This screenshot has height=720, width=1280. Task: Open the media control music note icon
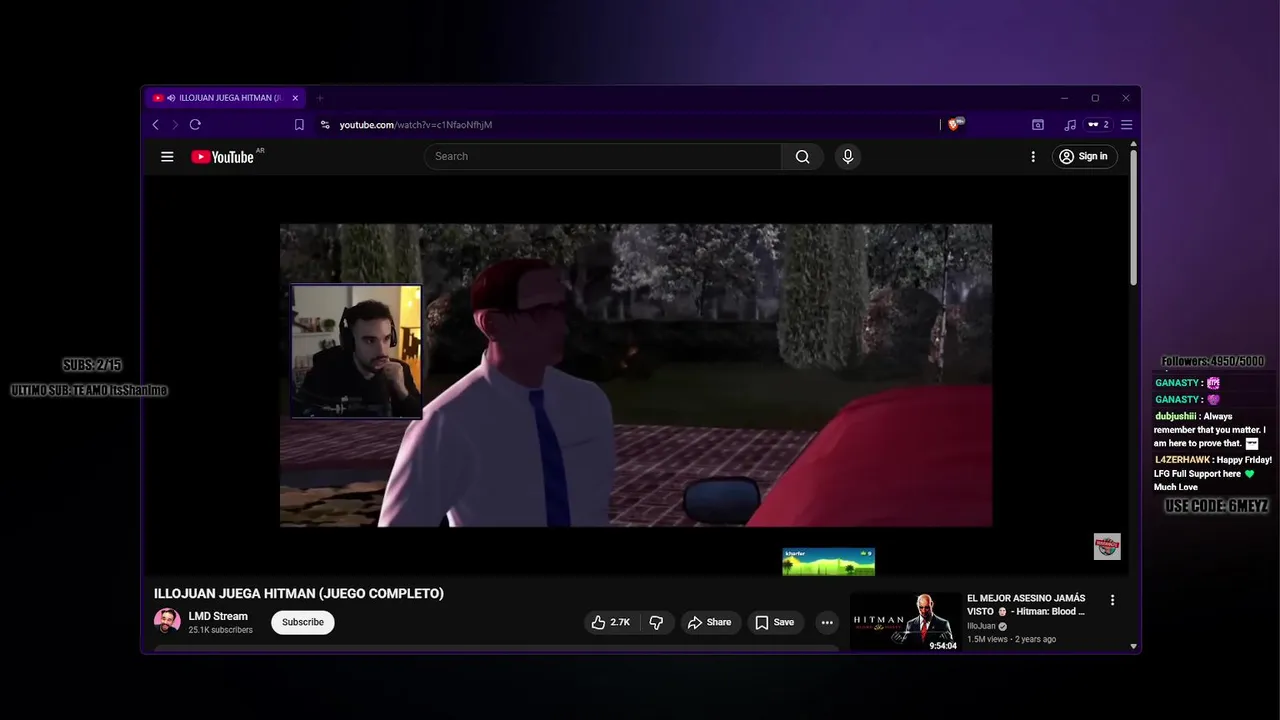[1070, 125]
